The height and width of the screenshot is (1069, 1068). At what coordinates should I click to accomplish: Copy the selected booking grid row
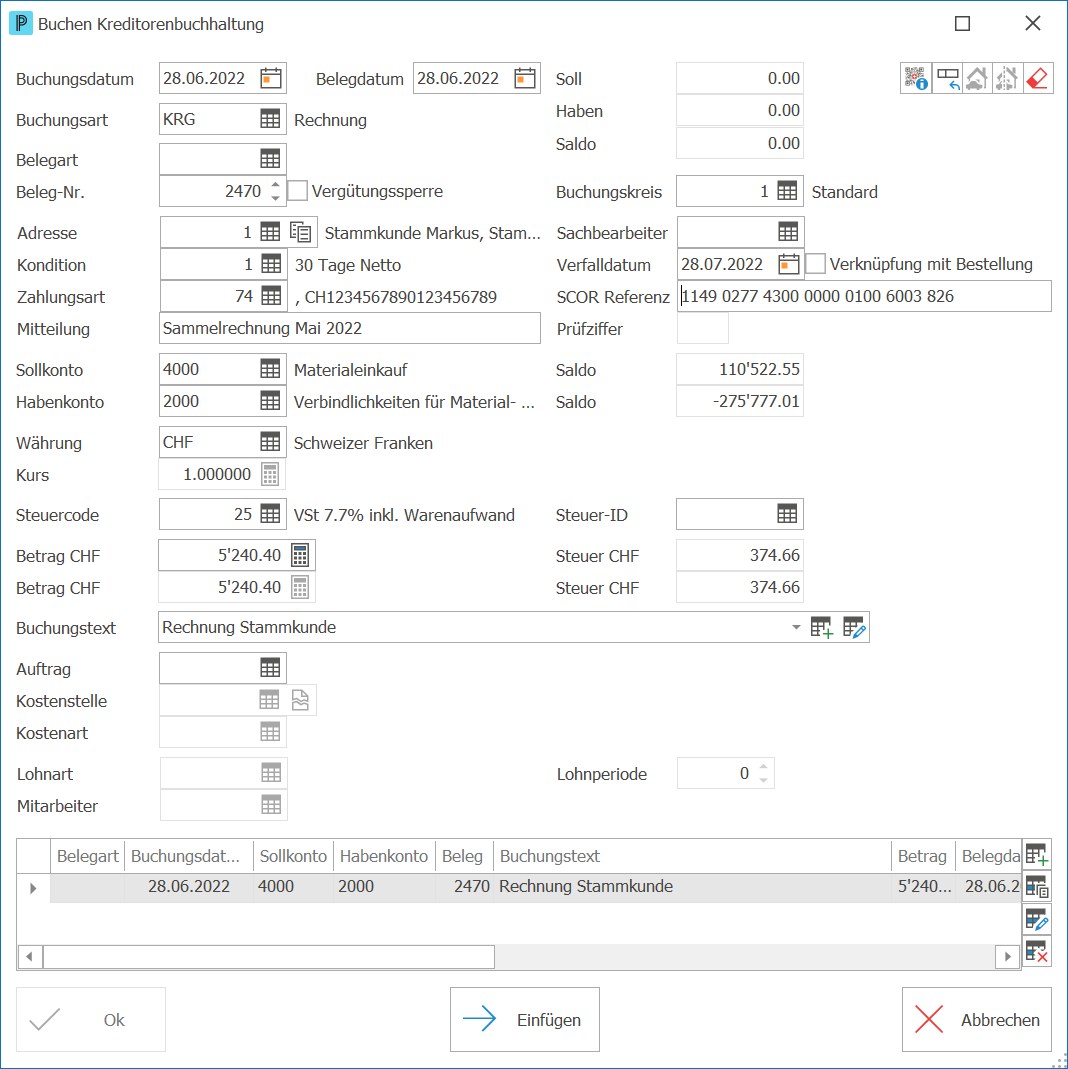tap(1037, 887)
